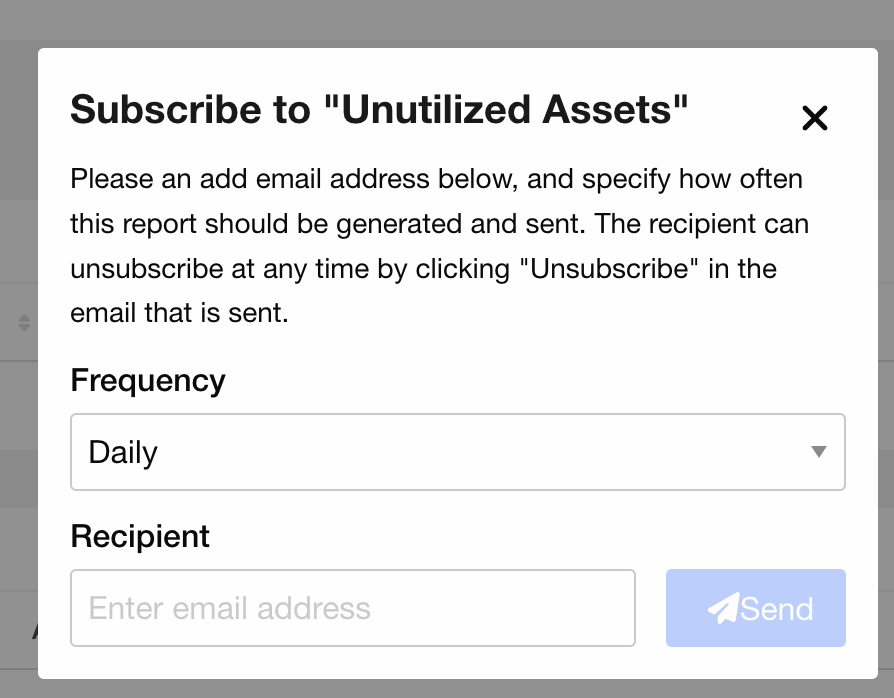Click the Subscribe to "Unutilized Assets" heading

[x=379, y=109]
